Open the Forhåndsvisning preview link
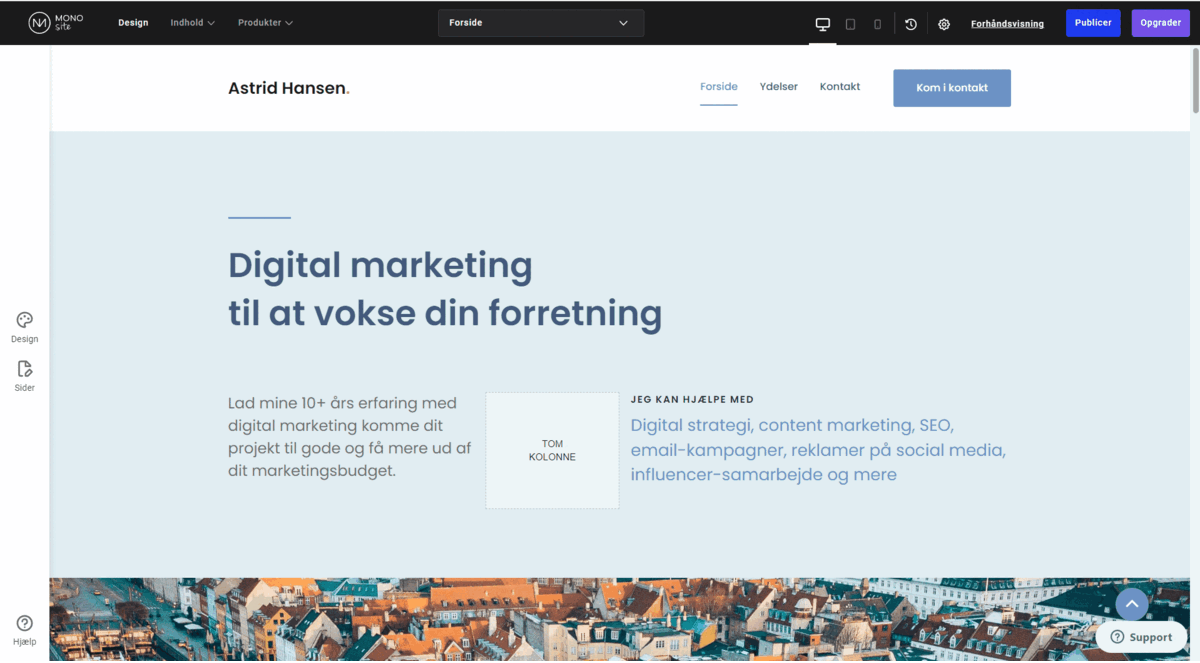The image size is (1200, 663). [x=1007, y=24]
